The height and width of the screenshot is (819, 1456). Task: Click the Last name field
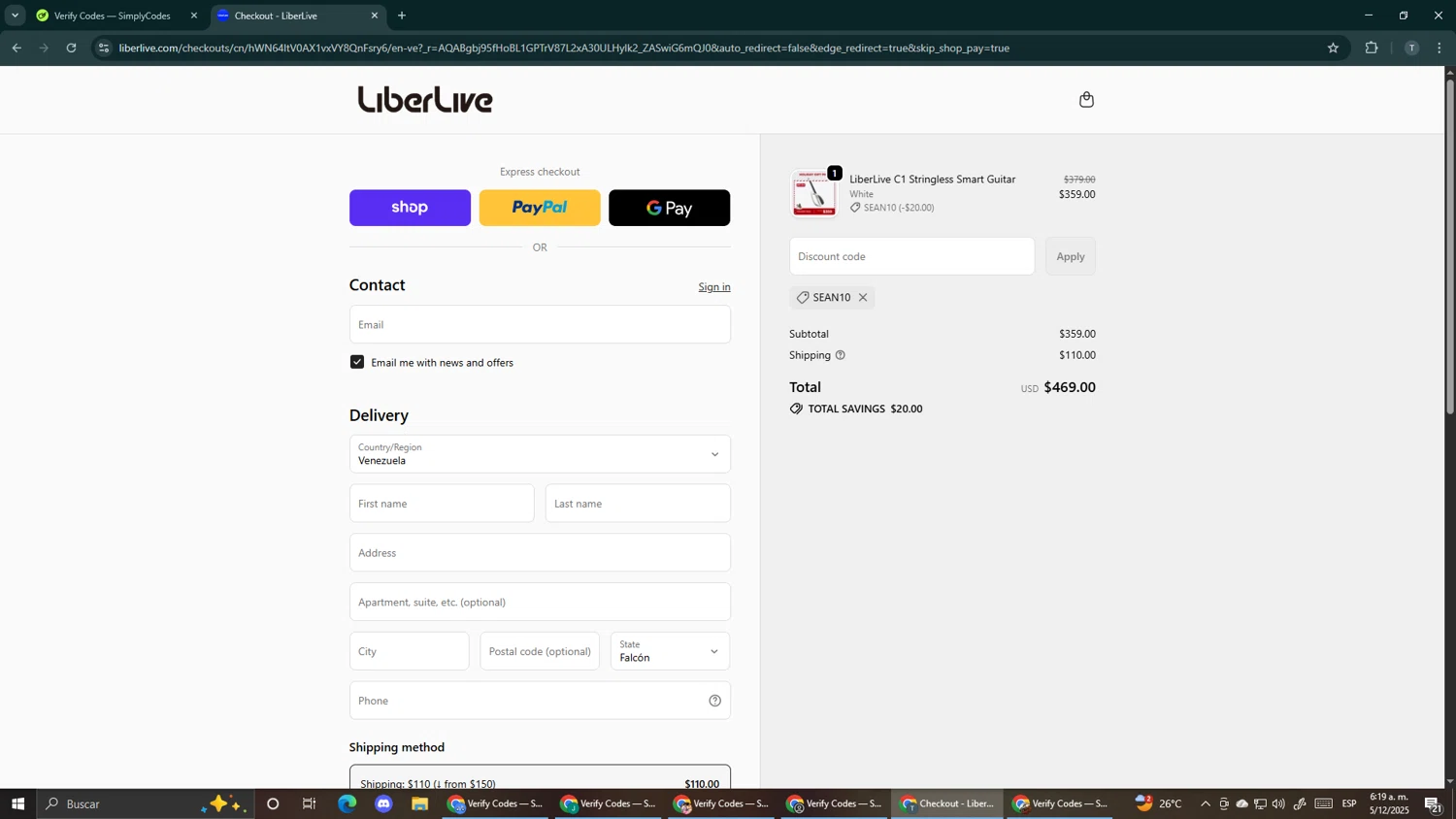tap(638, 504)
